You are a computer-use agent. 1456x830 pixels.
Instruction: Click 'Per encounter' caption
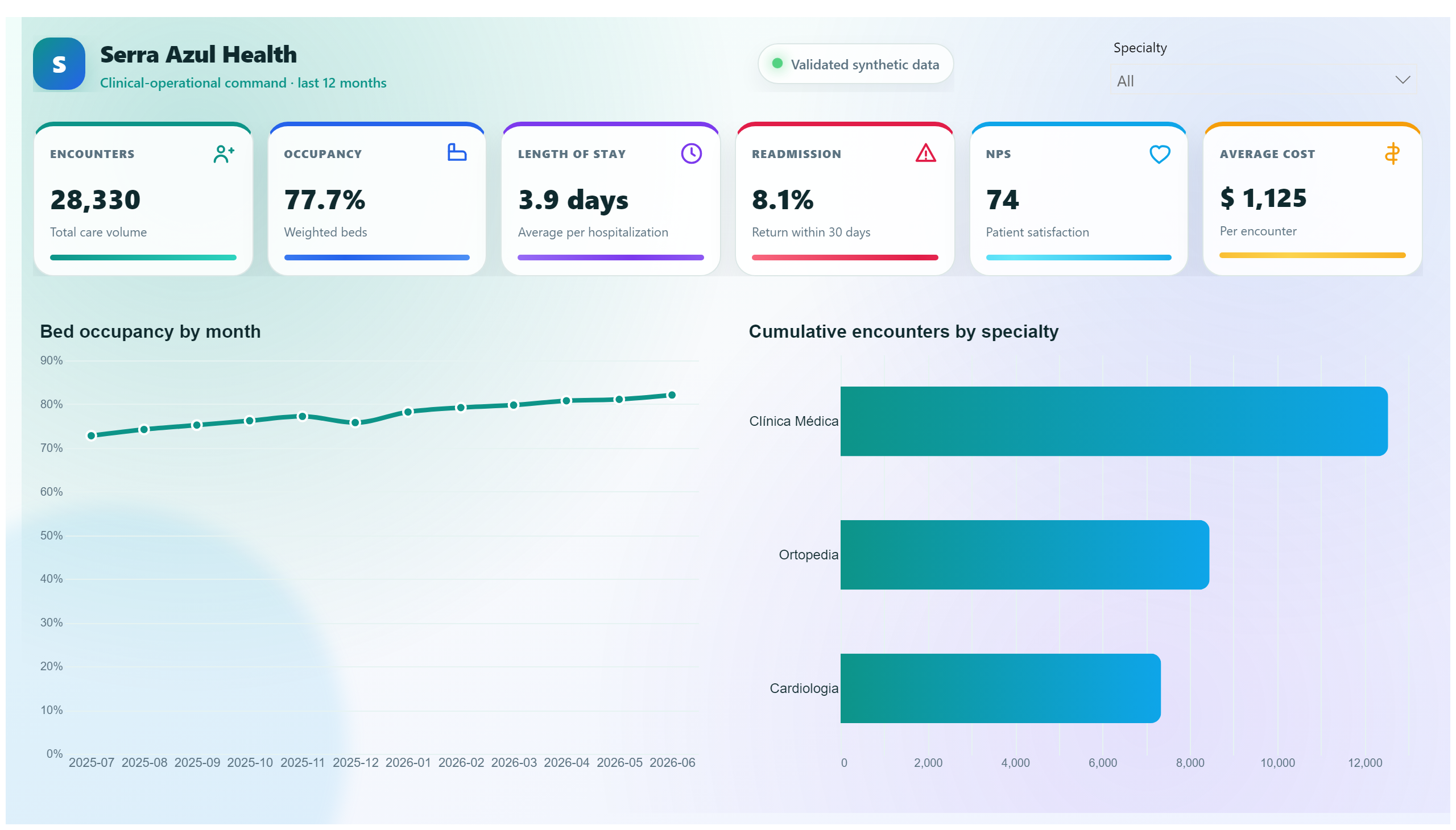coord(1258,231)
